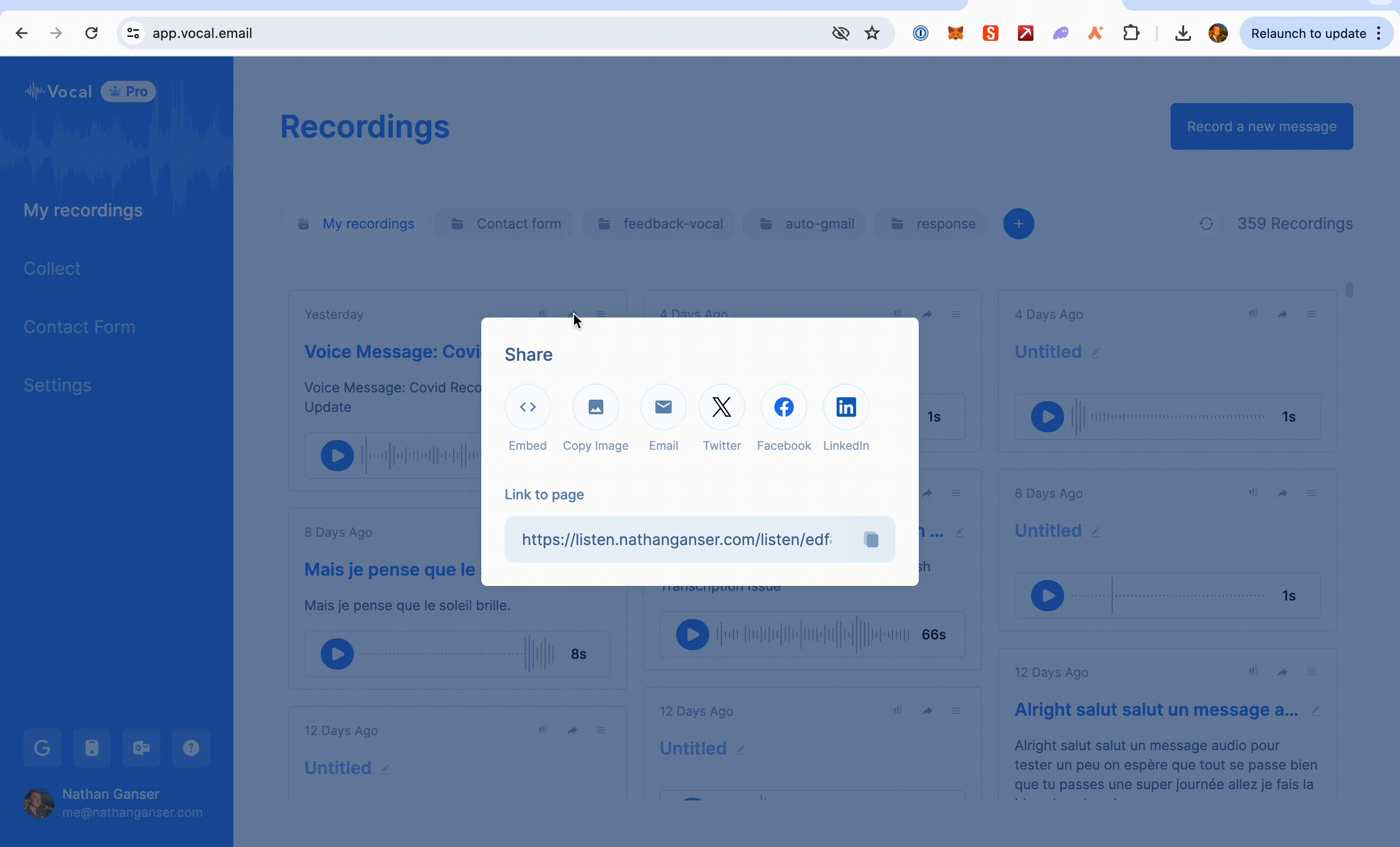Open menu of 8 Days Ago Untitled card
Image resolution: width=1400 pixels, height=847 pixels.
pos(1312,493)
